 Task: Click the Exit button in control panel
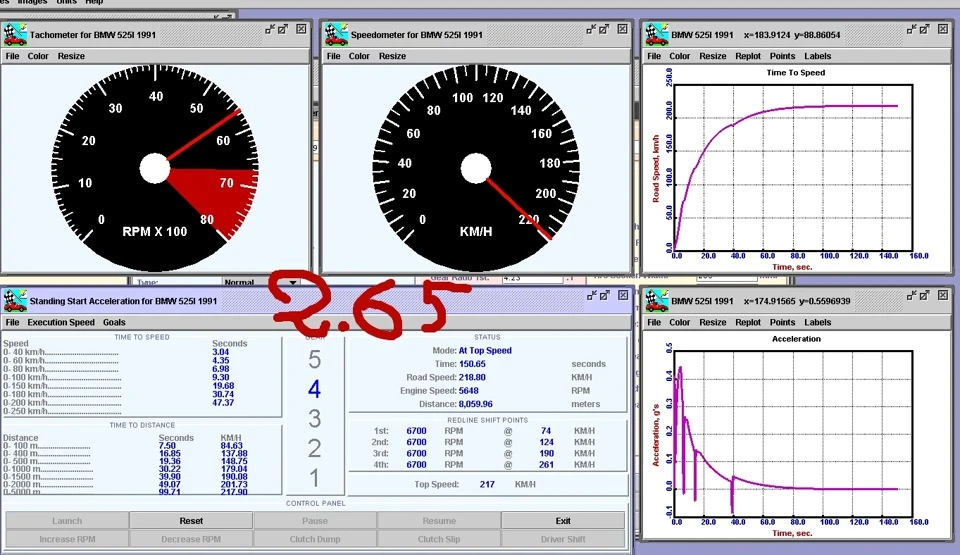pos(563,521)
